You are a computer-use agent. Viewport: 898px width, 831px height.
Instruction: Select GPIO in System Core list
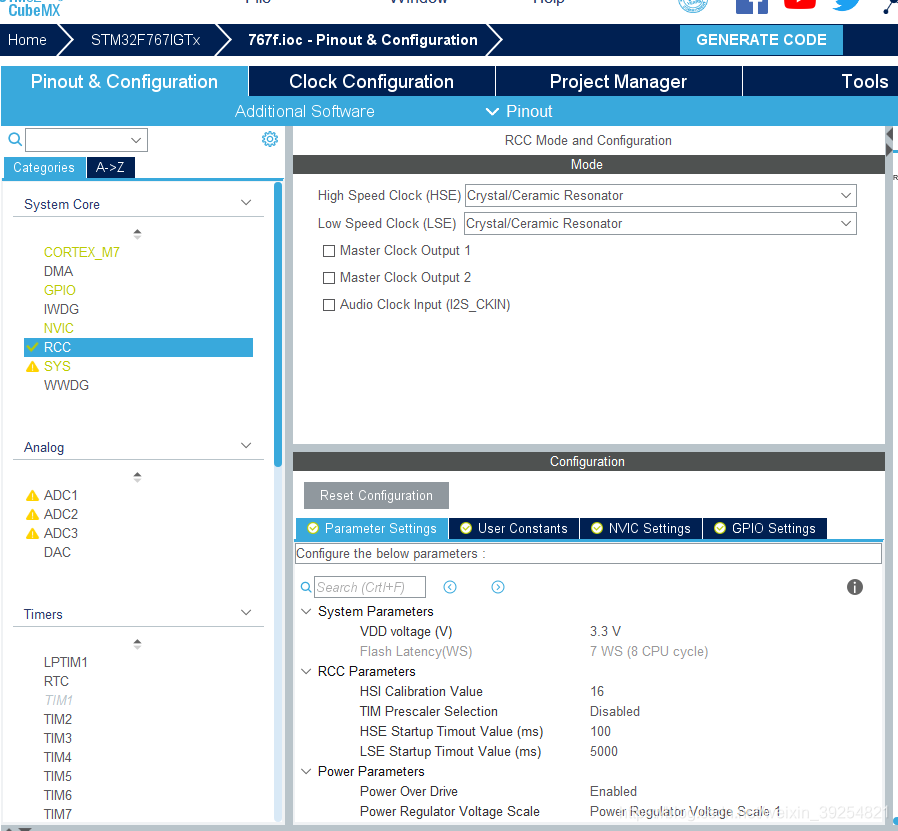coord(60,290)
